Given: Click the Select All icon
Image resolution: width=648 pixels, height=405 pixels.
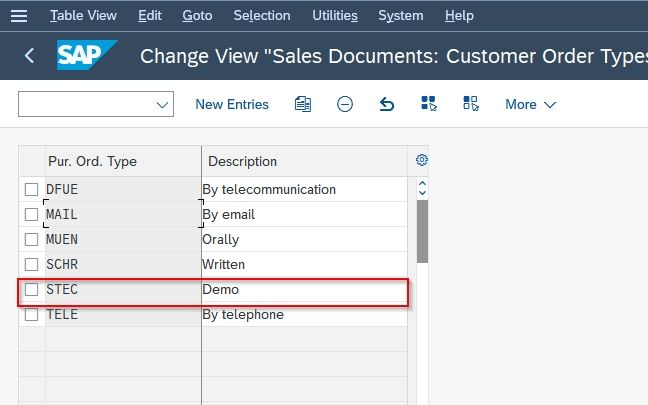Looking at the screenshot, I should [429, 103].
